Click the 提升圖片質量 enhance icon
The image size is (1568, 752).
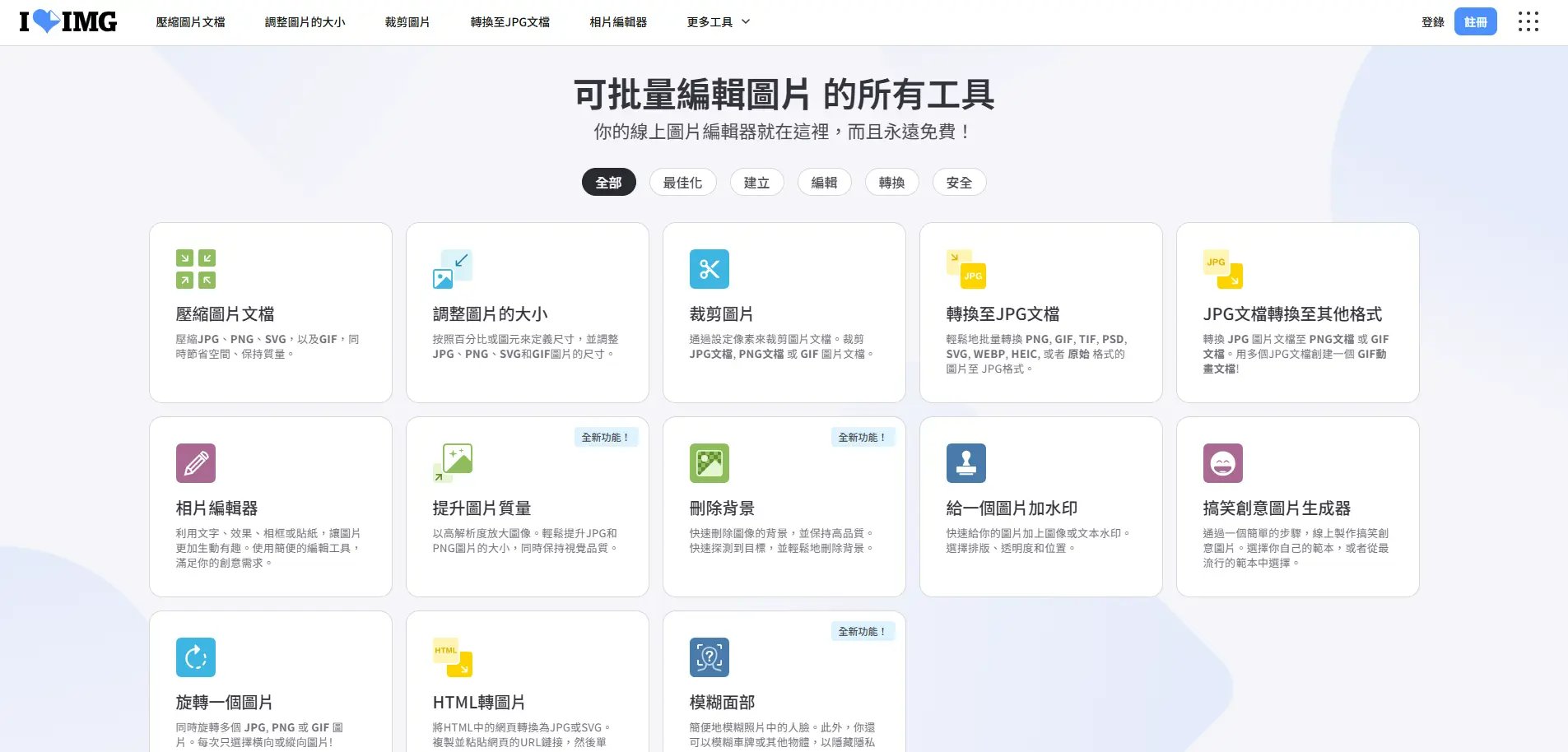click(452, 462)
